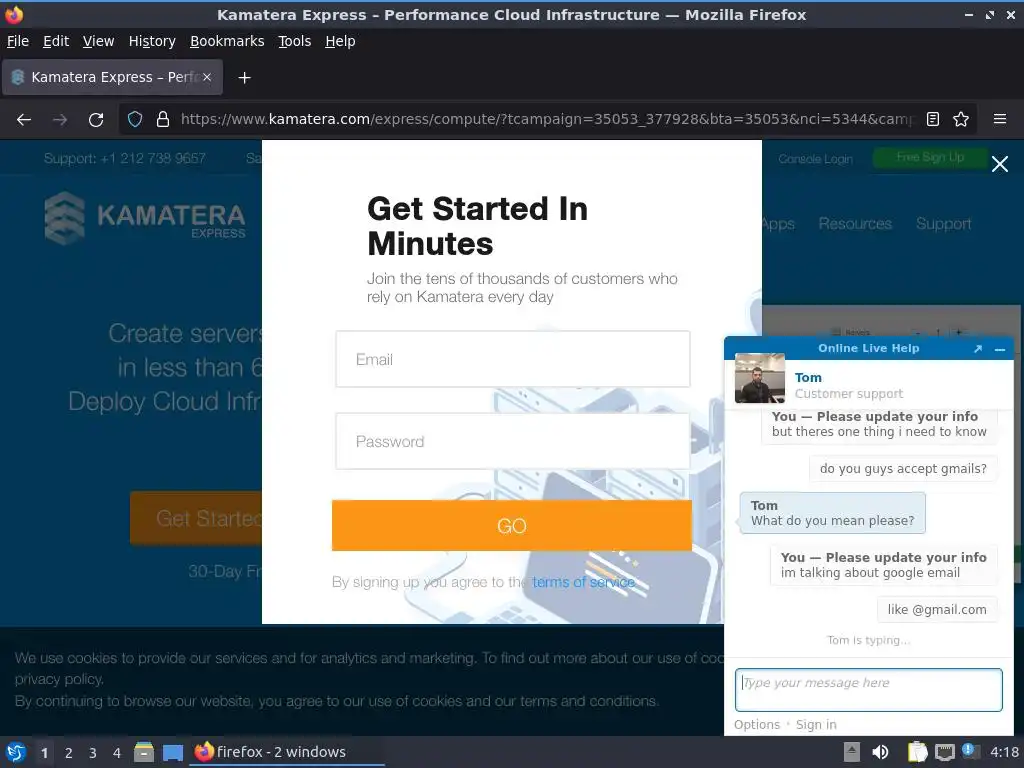1024x768 pixels.
Task: Open the removable media eject tray icon
Action: 852,752
